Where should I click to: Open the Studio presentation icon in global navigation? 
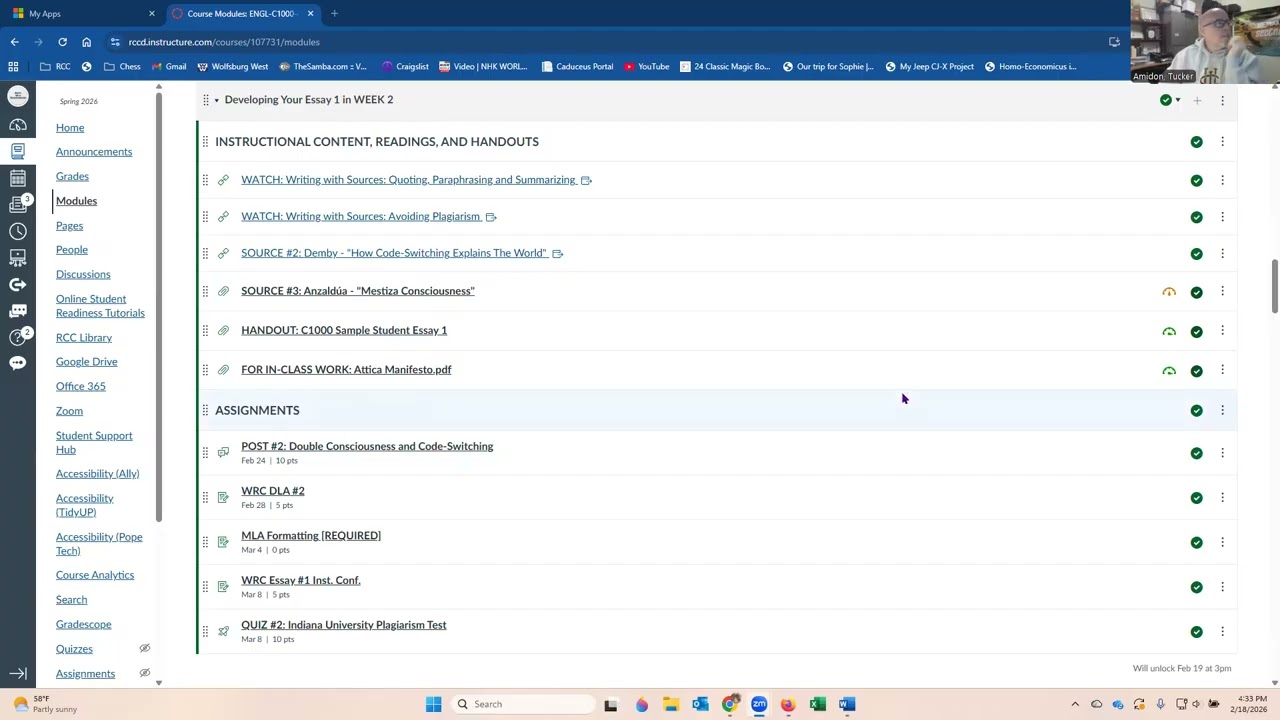18,258
